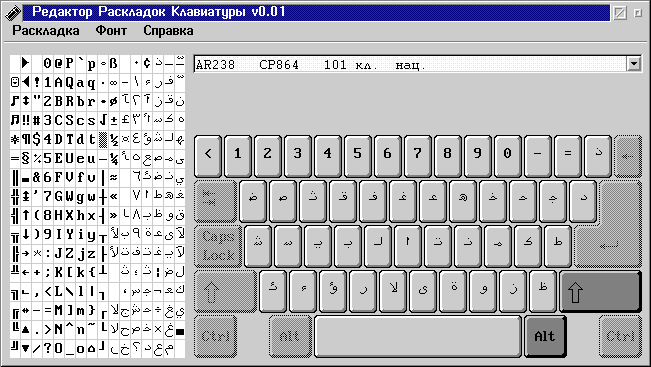Viewport: 651px width, 367px height.
Task: Click the space bar key
Action: (x=417, y=336)
